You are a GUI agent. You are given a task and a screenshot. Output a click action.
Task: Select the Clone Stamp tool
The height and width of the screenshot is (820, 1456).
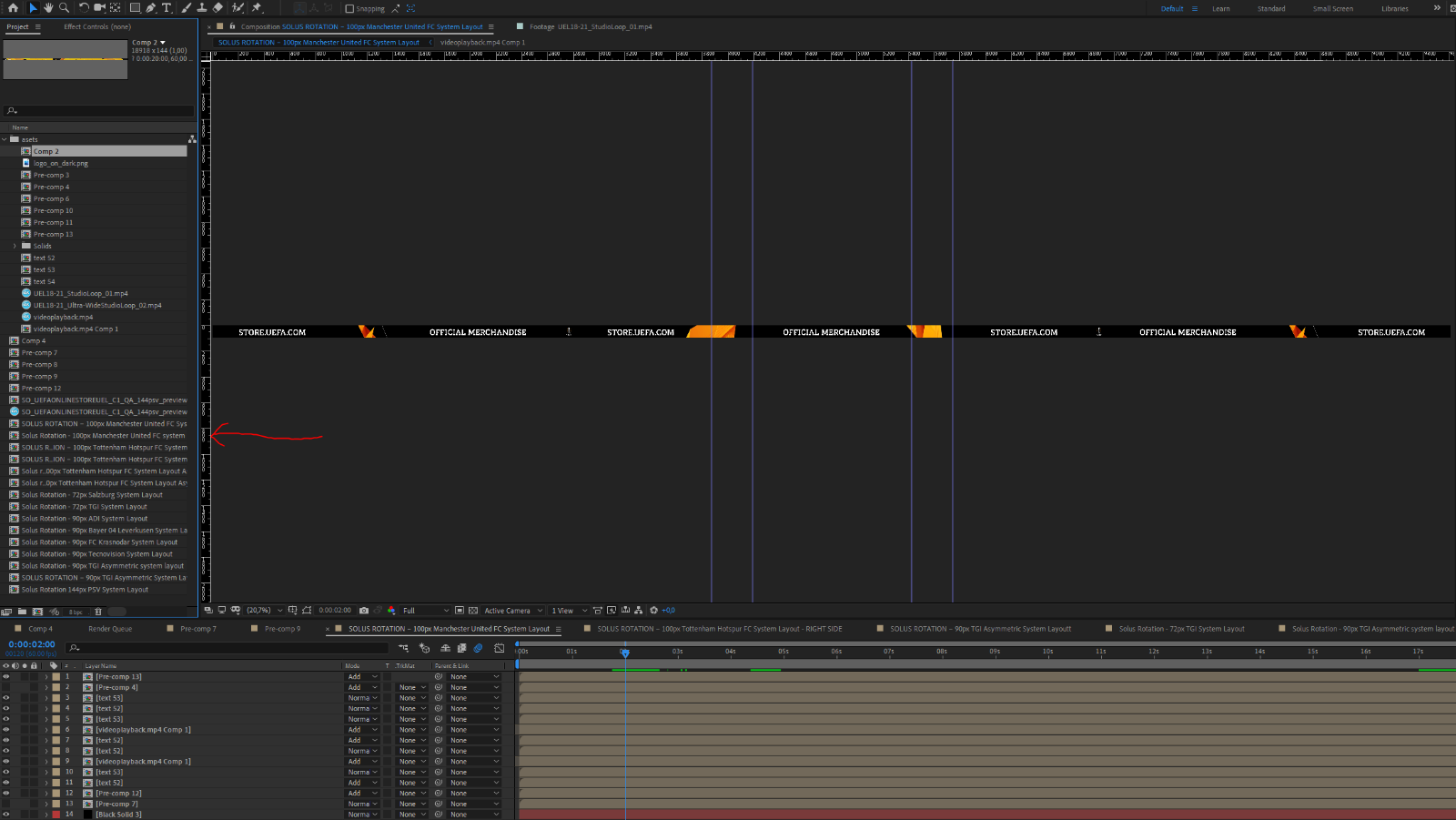[x=202, y=7]
